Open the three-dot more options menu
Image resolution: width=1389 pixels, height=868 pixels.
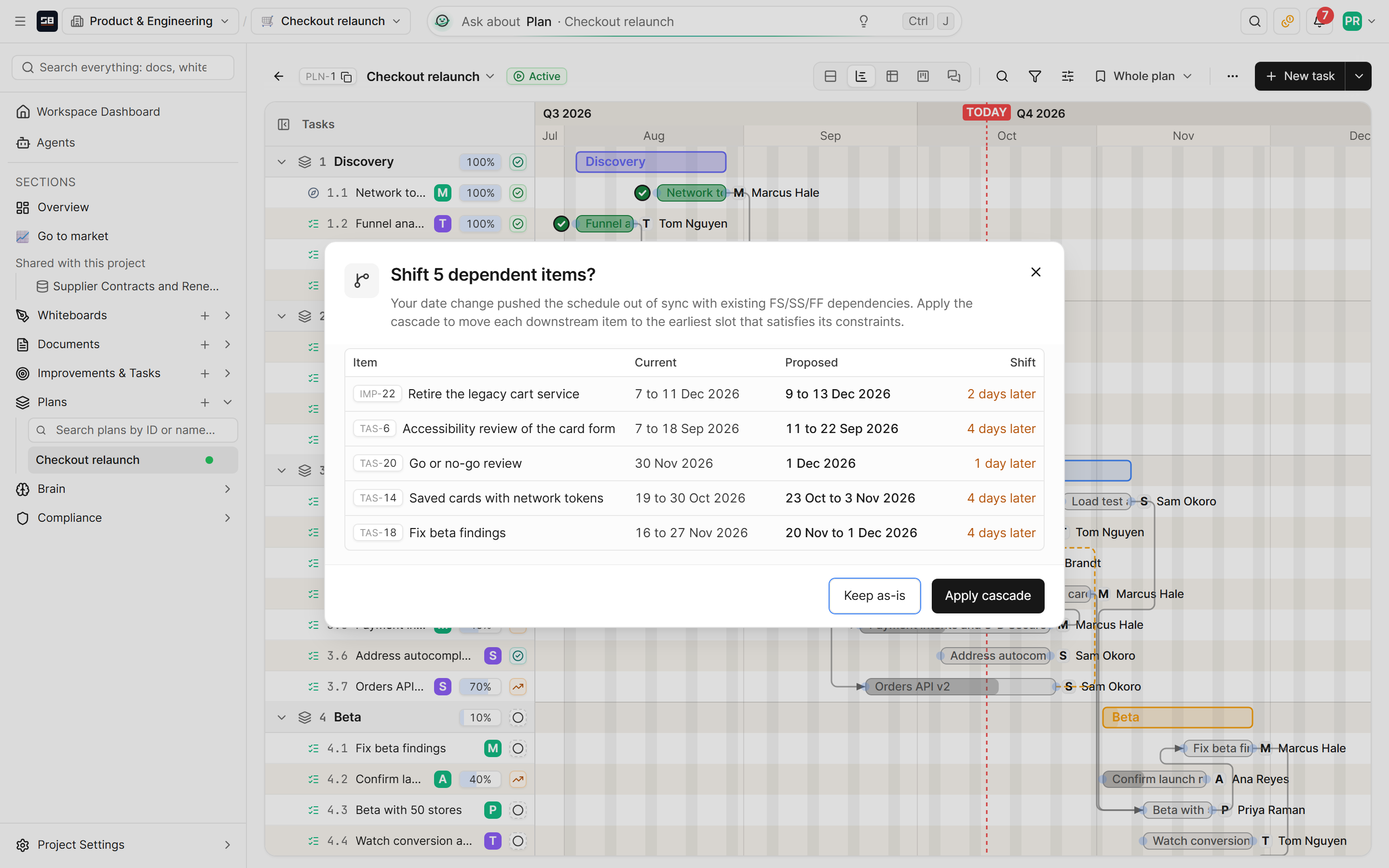tap(1232, 76)
